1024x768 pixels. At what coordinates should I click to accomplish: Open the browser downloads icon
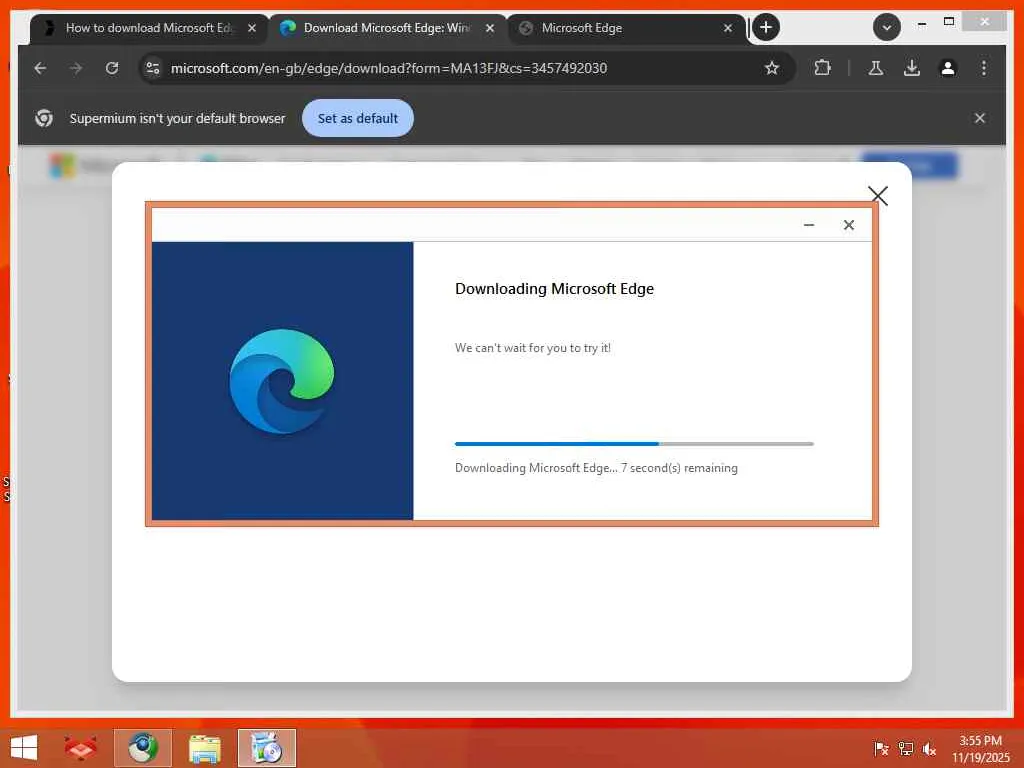tap(912, 68)
